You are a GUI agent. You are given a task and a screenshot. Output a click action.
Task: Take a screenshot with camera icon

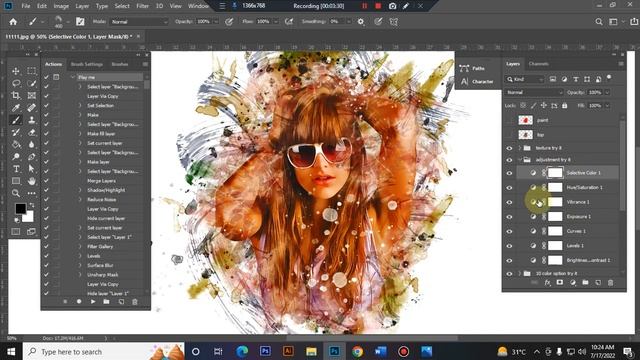tap(392, 6)
